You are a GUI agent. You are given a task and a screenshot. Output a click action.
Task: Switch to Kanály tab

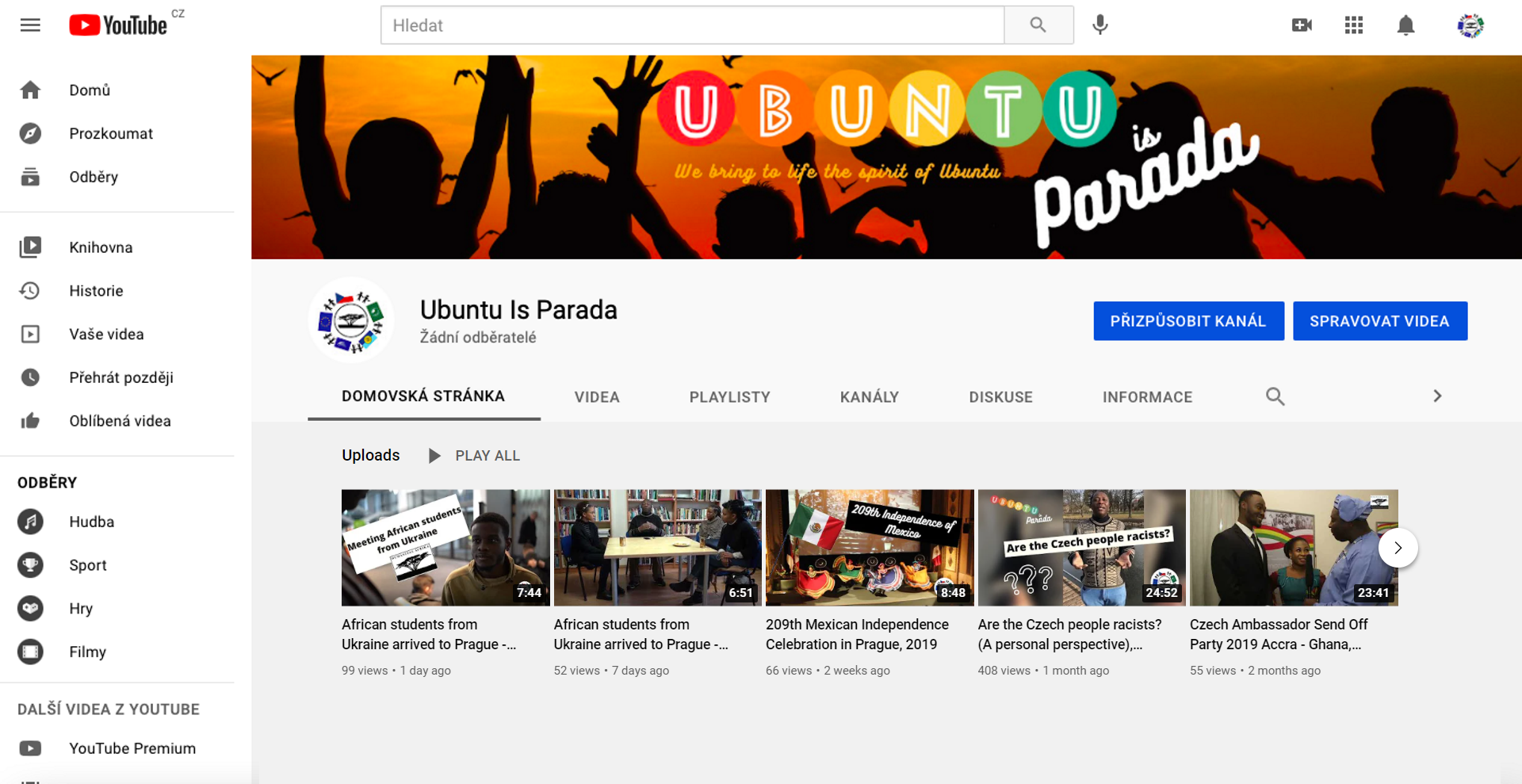[870, 397]
